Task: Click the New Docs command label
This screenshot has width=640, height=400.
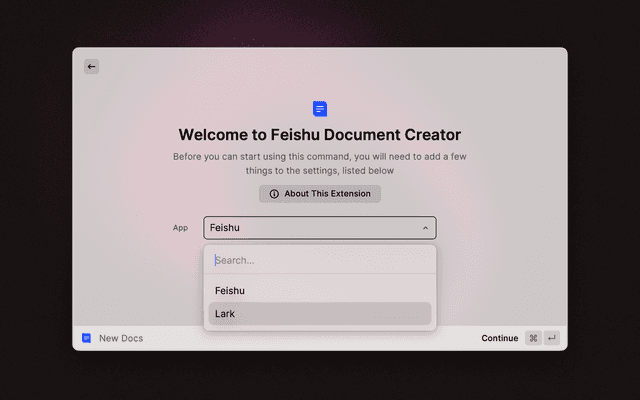Action: click(x=121, y=338)
